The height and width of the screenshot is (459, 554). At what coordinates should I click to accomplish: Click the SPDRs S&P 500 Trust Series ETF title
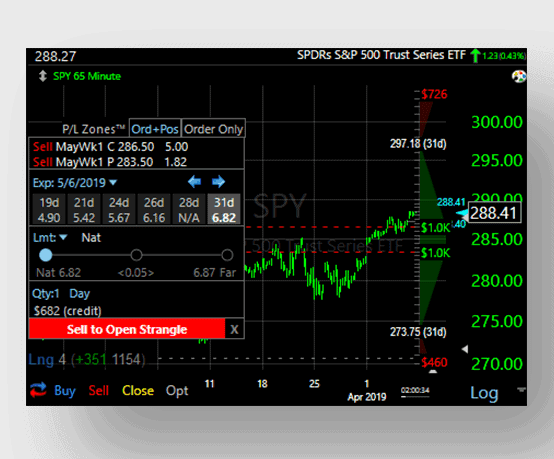[x=381, y=55]
